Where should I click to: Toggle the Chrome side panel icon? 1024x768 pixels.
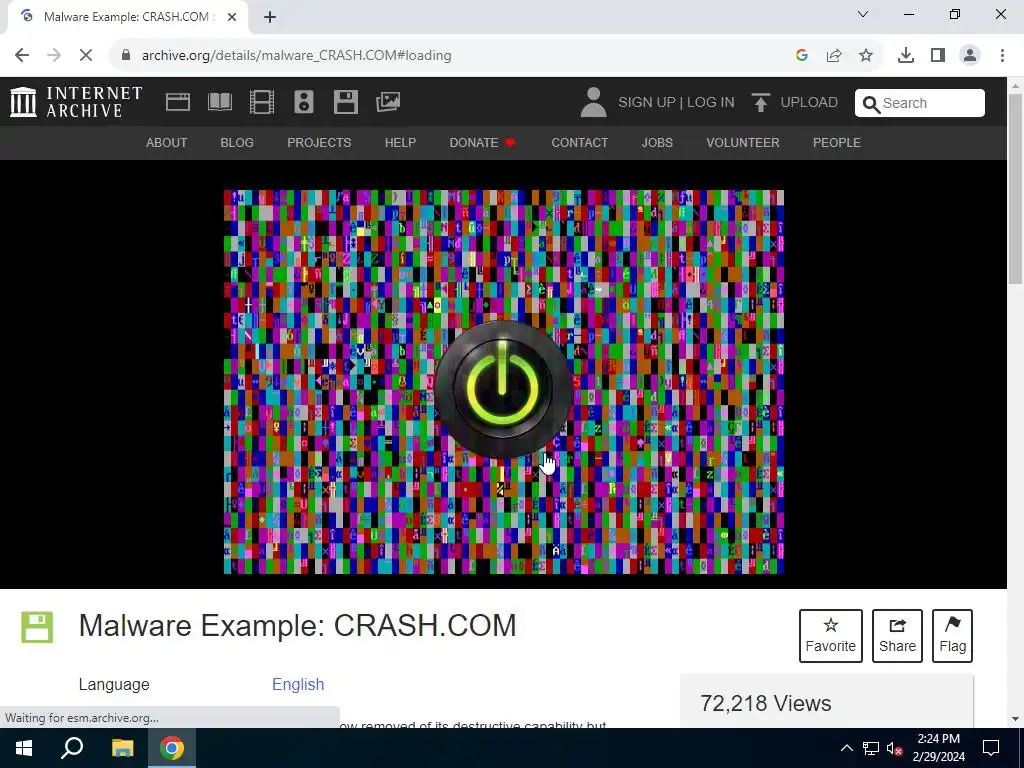pyautogui.click(x=938, y=56)
